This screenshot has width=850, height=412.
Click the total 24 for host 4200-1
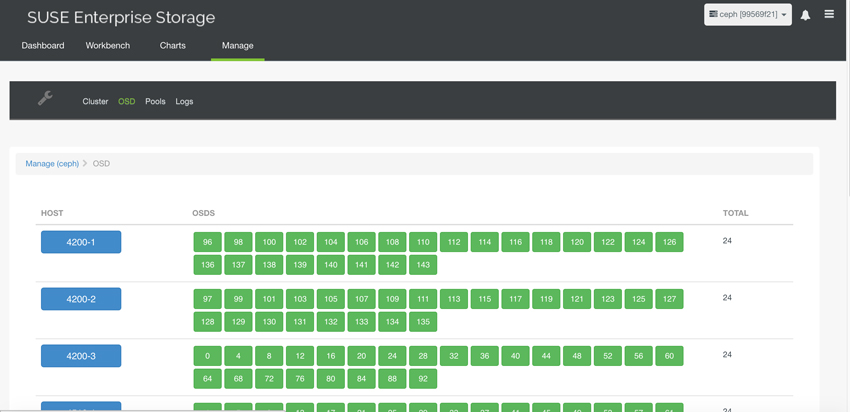[727, 241]
